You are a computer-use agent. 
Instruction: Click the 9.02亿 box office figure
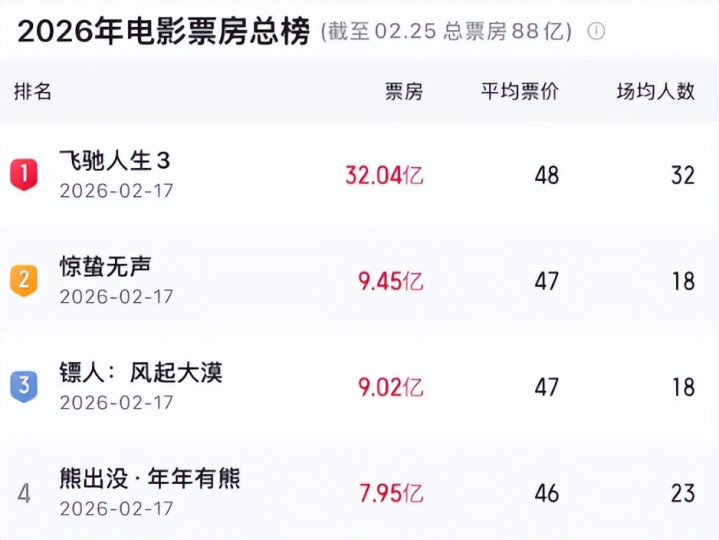click(x=390, y=386)
